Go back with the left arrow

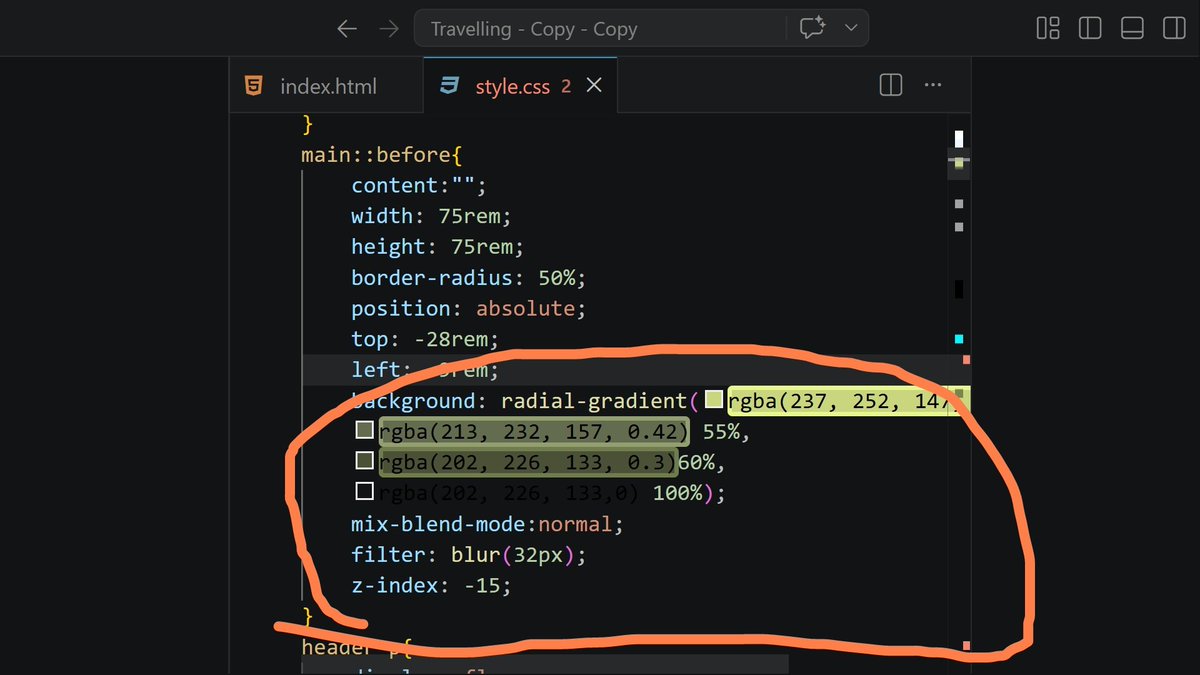point(347,29)
